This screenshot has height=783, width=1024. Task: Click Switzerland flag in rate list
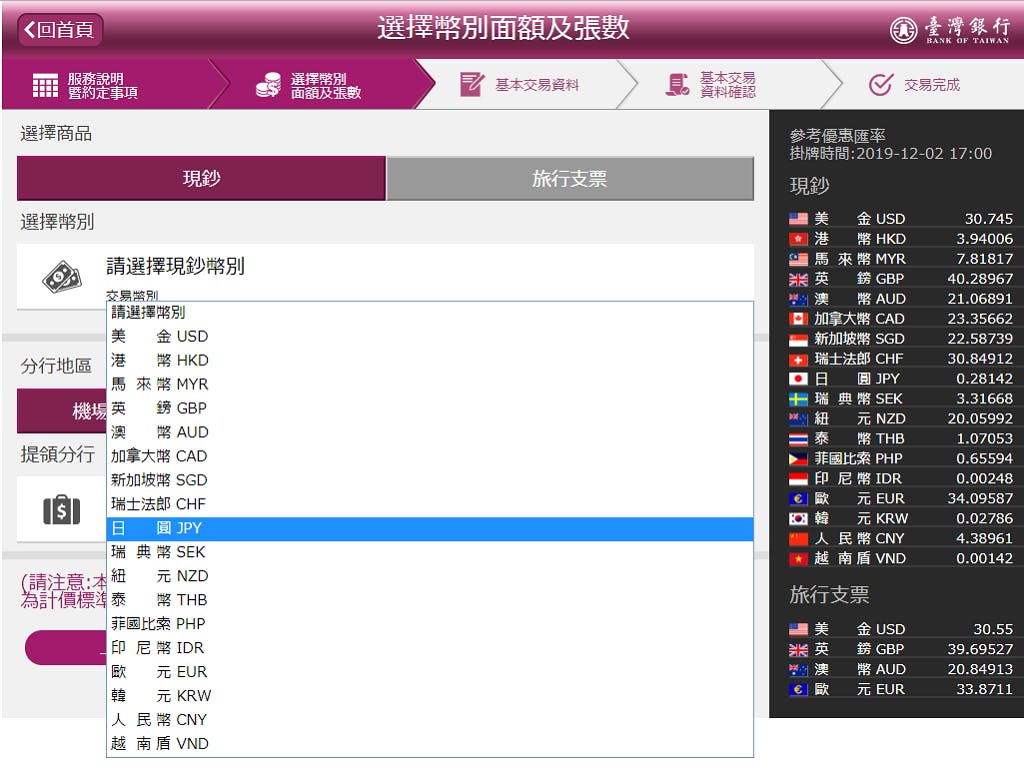point(798,359)
